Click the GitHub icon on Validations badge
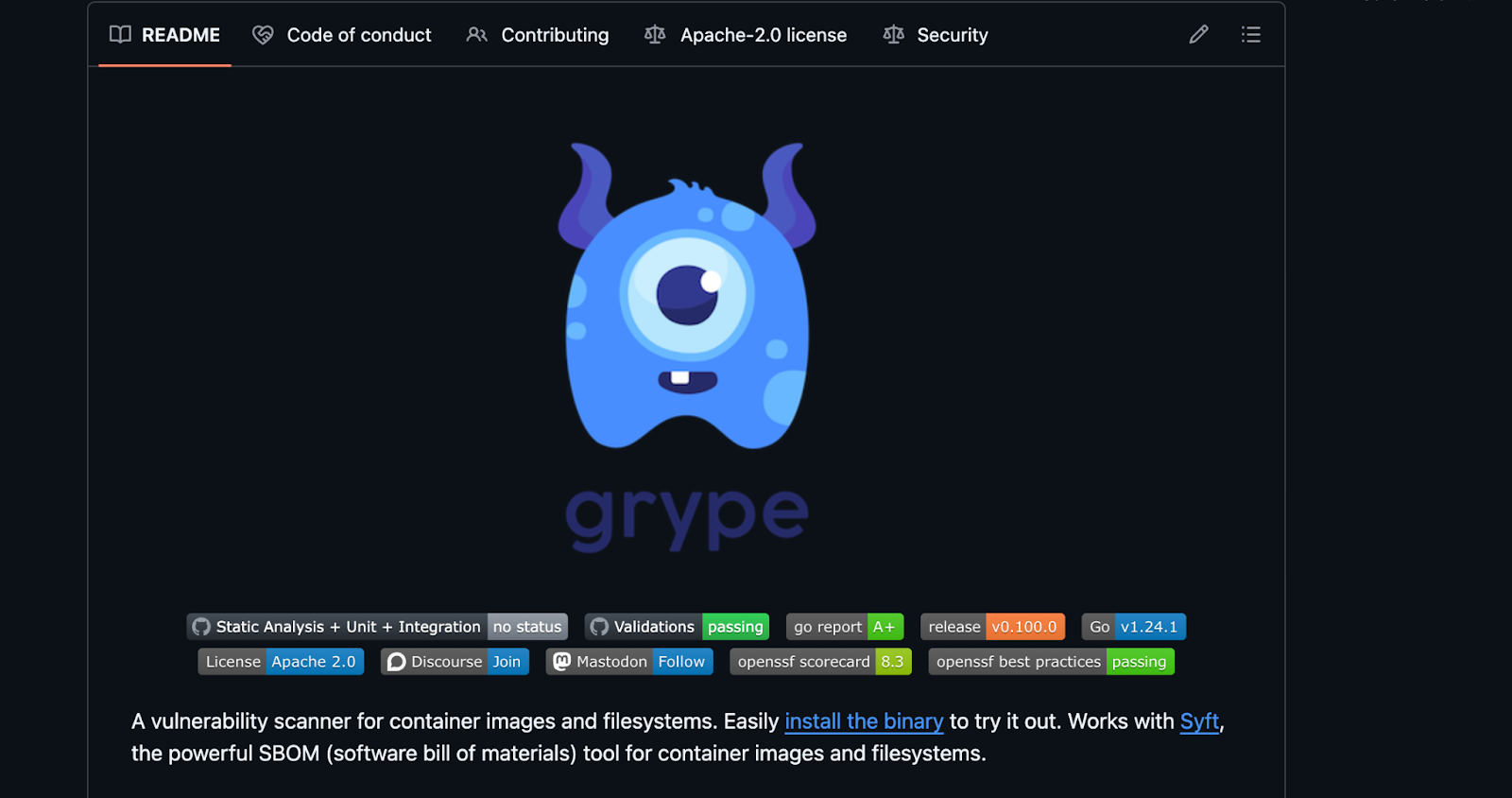 click(x=599, y=627)
